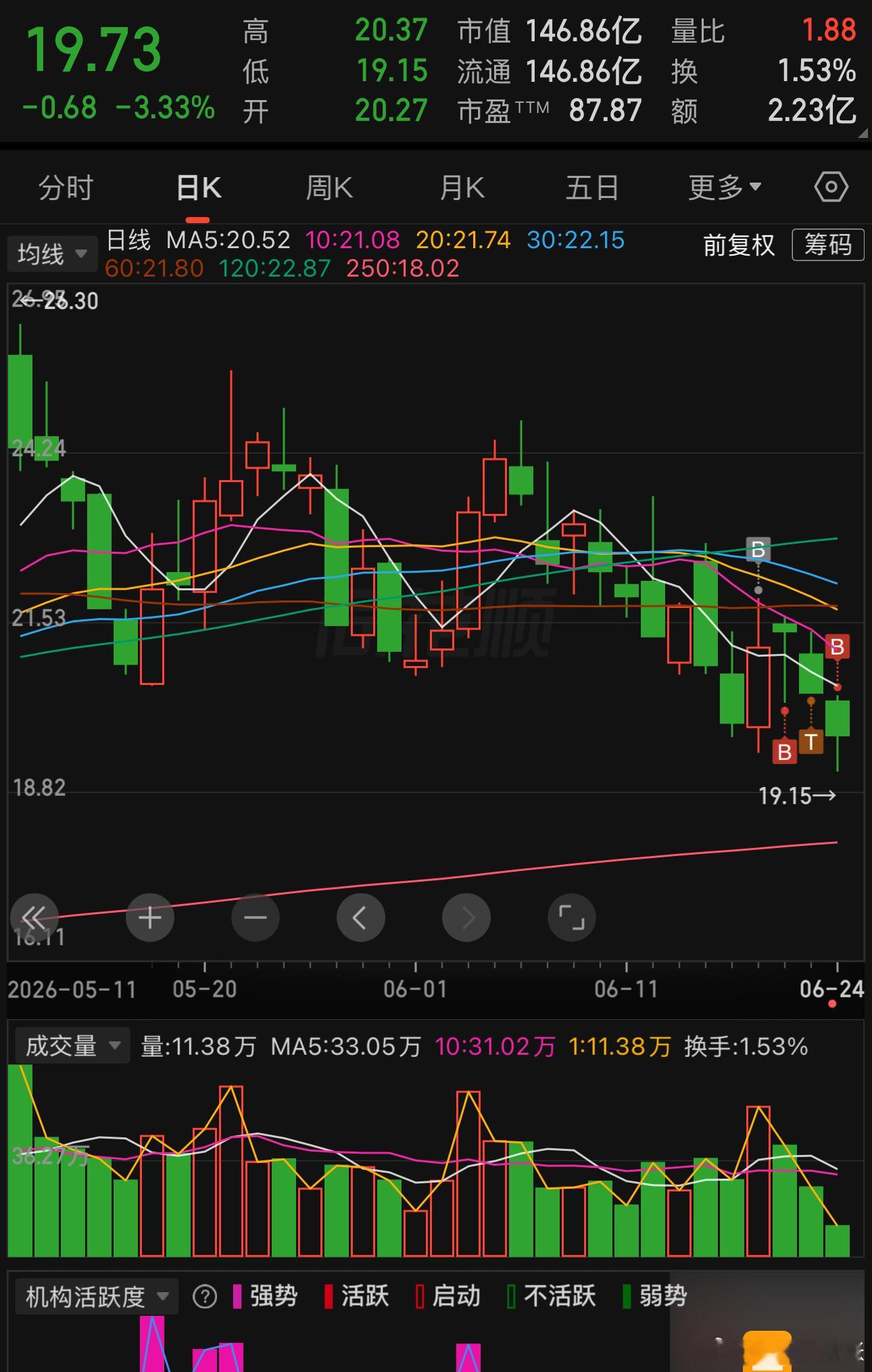Screen dimensions: 872x1372
Task: Tap the 活跃 legend item
Action: tap(357, 1296)
